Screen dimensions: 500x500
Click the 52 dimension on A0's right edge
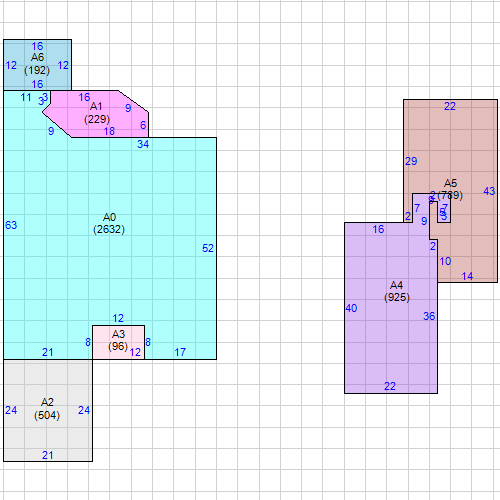point(208,248)
